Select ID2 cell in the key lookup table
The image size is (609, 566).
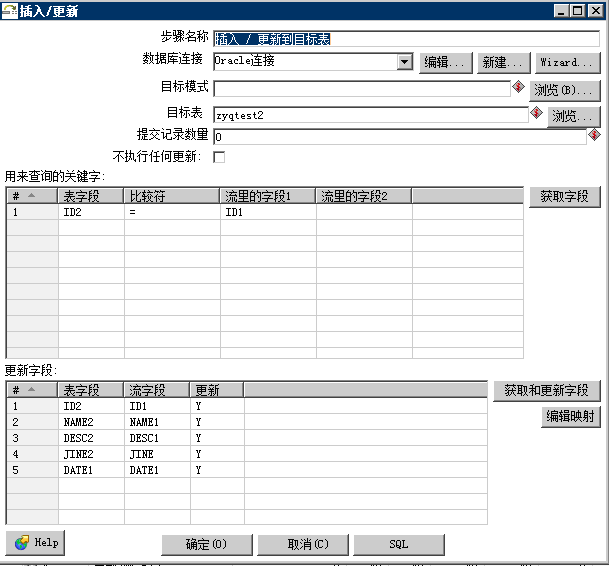91,212
